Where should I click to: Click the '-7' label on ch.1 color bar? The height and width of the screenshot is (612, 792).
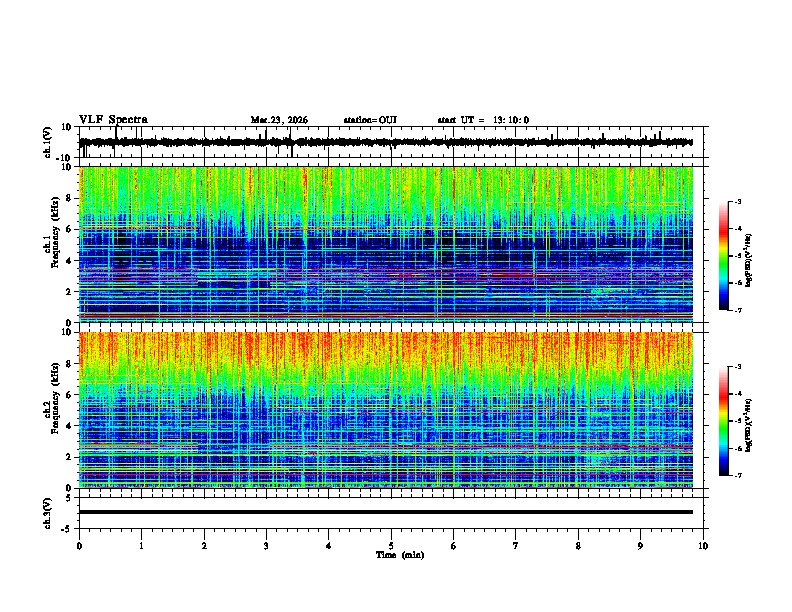[x=737, y=310]
